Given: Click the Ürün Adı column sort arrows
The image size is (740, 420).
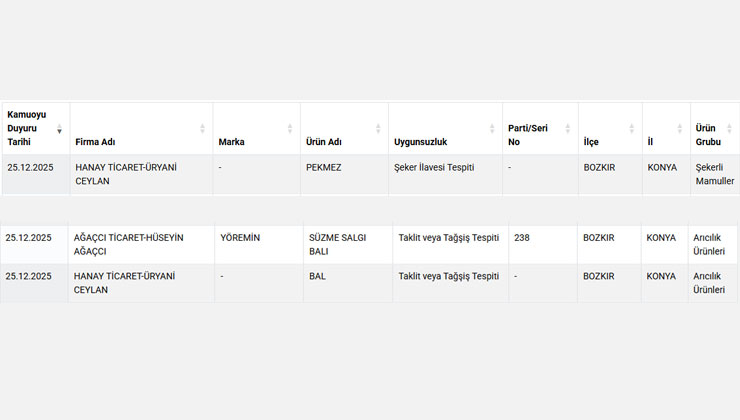Looking at the screenshot, I should click(378, 129).
